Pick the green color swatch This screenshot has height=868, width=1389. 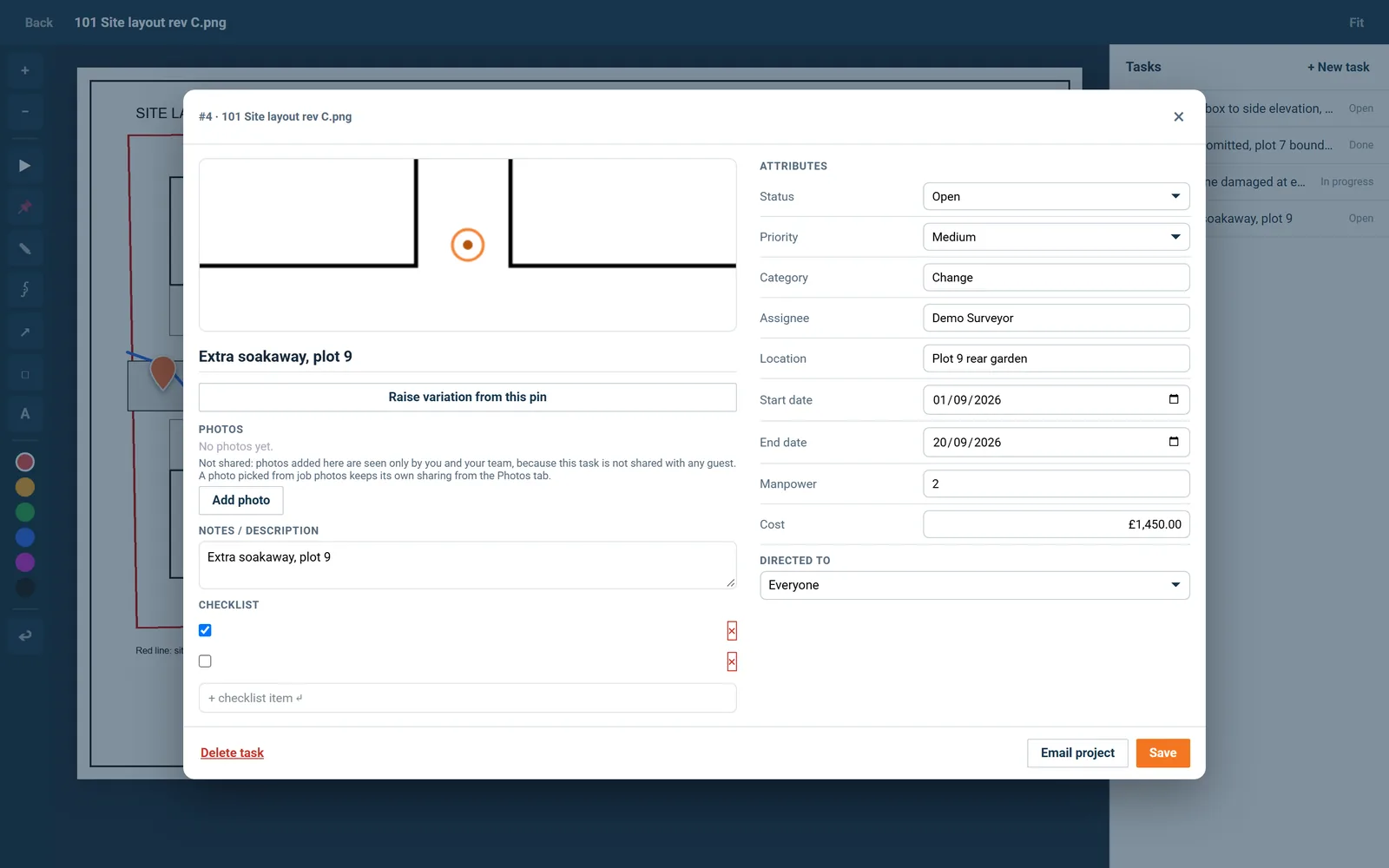(x=25, y=512)
